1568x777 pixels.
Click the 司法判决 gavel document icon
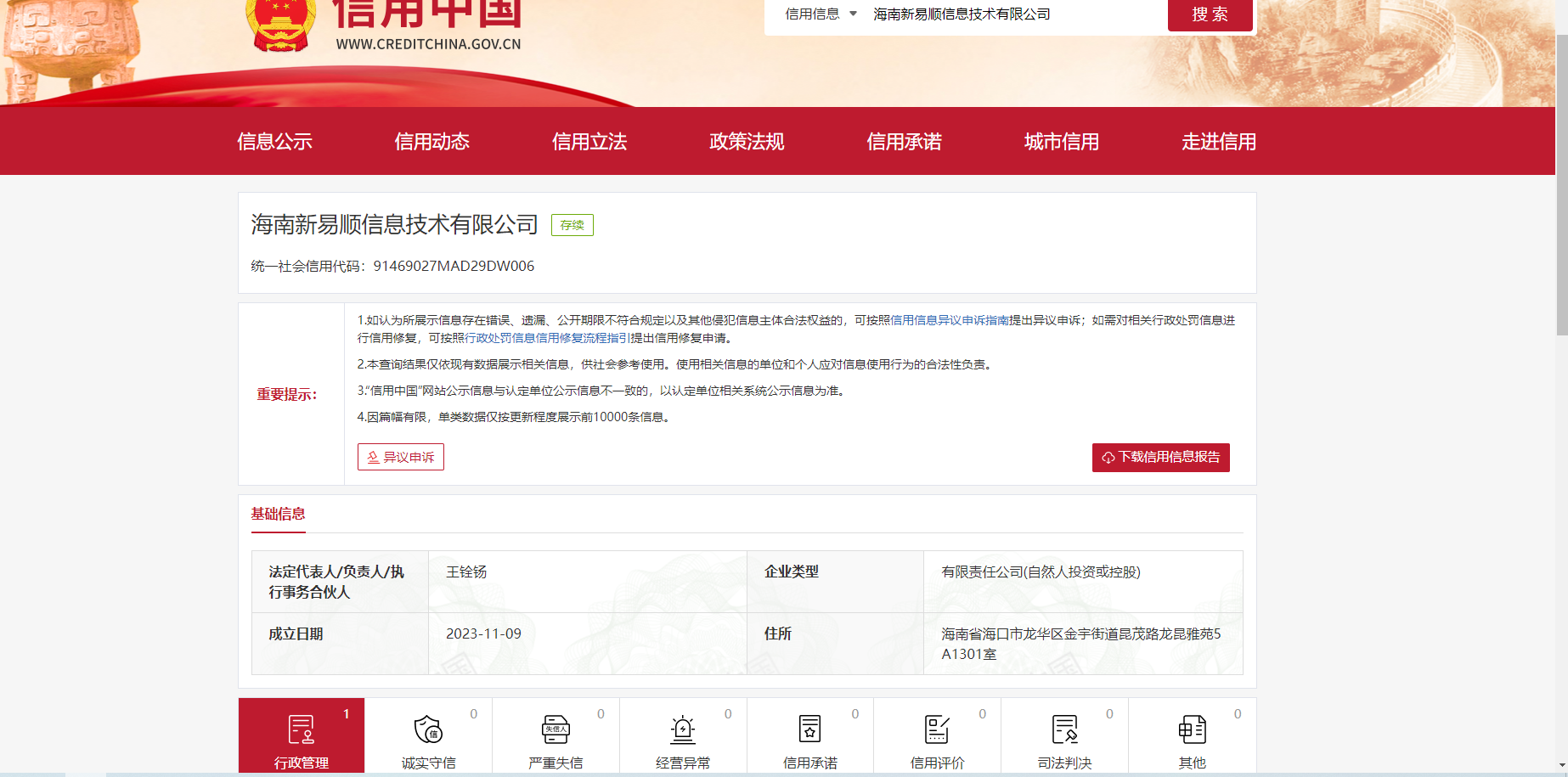click(x=1064, y=729)
